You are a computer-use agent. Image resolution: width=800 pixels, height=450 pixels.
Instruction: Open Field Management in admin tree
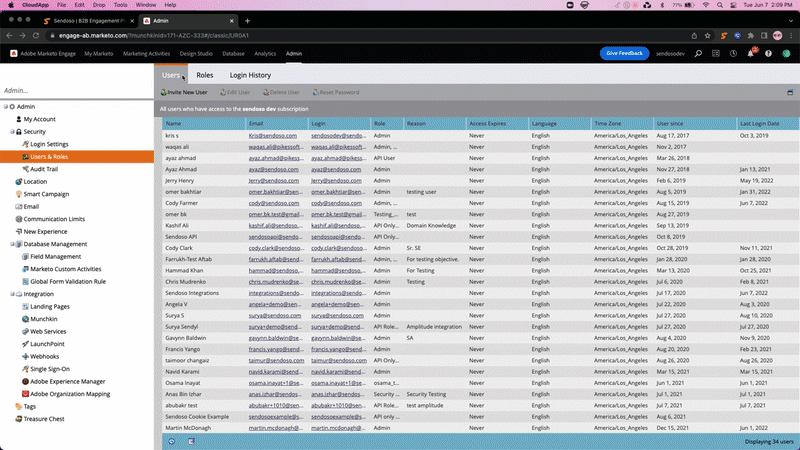(x=52, y=257)
